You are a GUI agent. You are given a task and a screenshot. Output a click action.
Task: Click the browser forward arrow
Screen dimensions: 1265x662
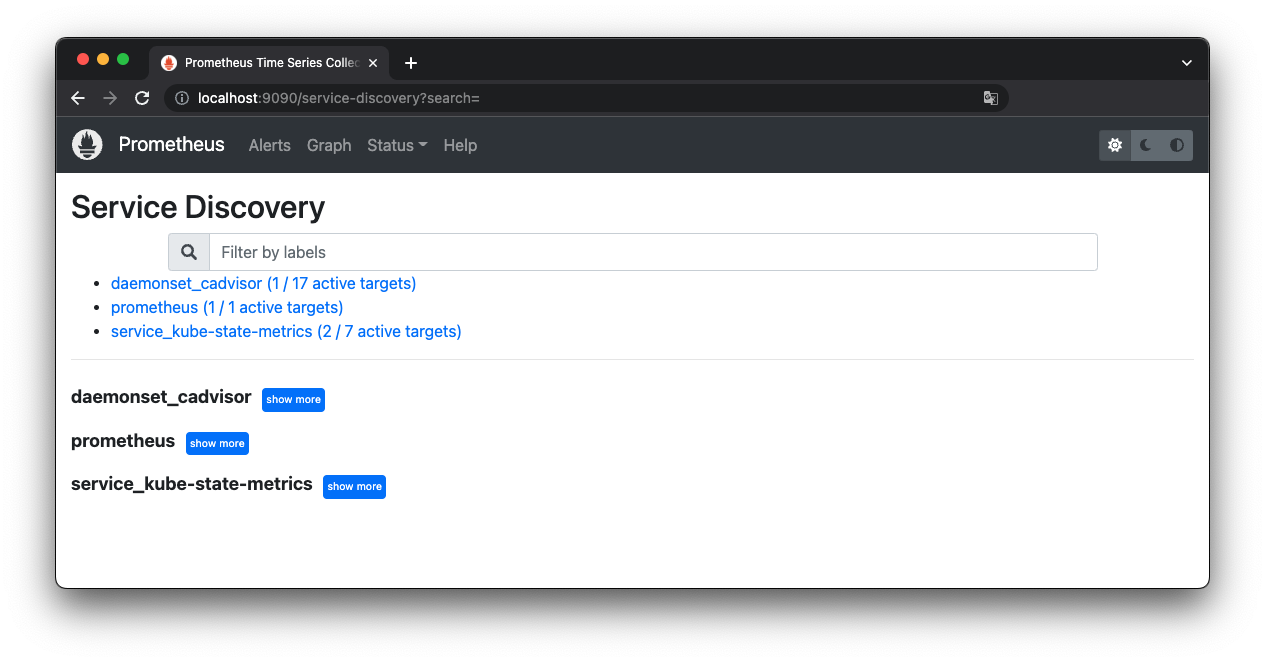pos(110,98)
